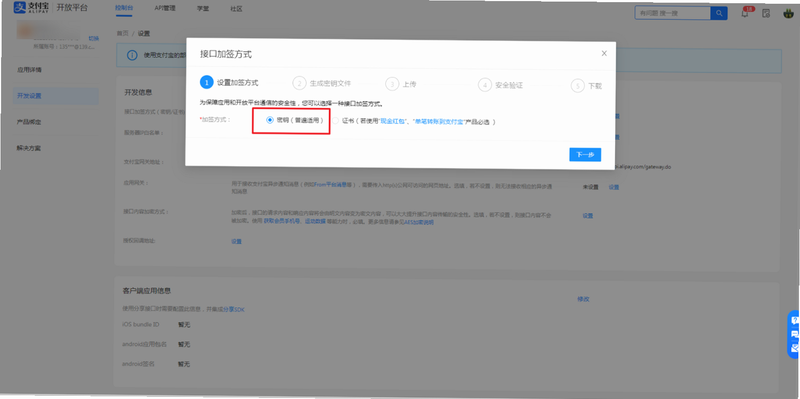The width and height of the screenshot is (800, 399).
Task: Open the 分享SDK link
Action: (x=235, y=309)
